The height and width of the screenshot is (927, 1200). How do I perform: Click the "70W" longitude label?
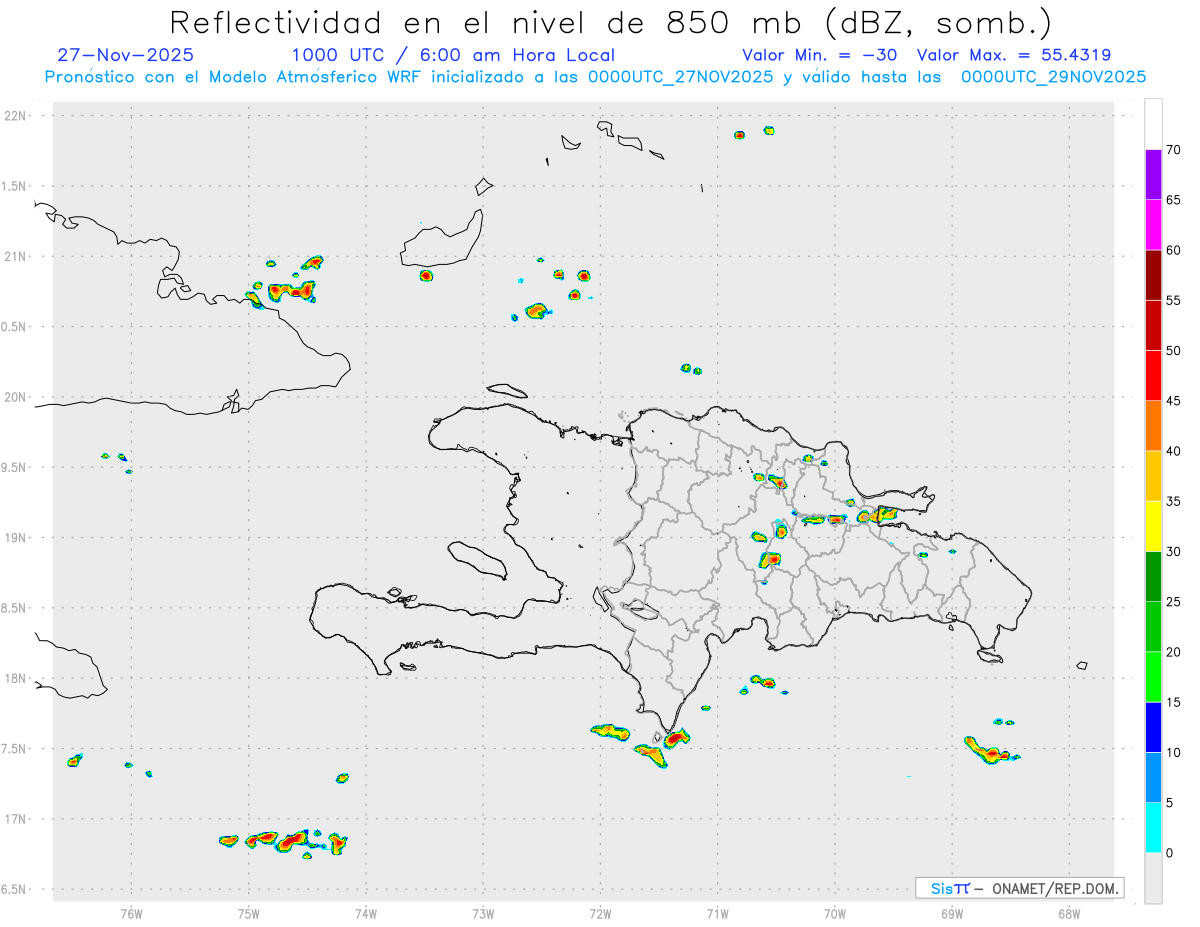(835, 912)
